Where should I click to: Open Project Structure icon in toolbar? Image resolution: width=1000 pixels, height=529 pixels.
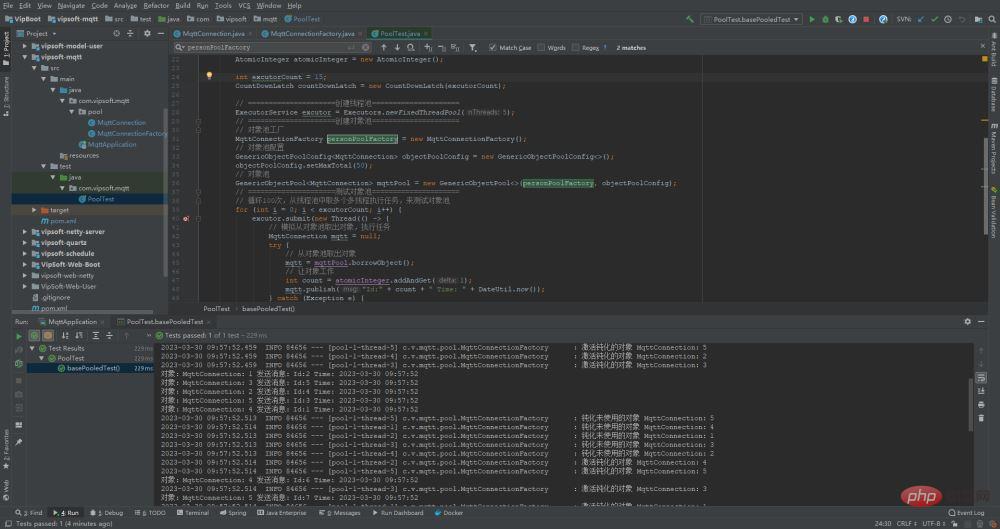pos(978,19)
